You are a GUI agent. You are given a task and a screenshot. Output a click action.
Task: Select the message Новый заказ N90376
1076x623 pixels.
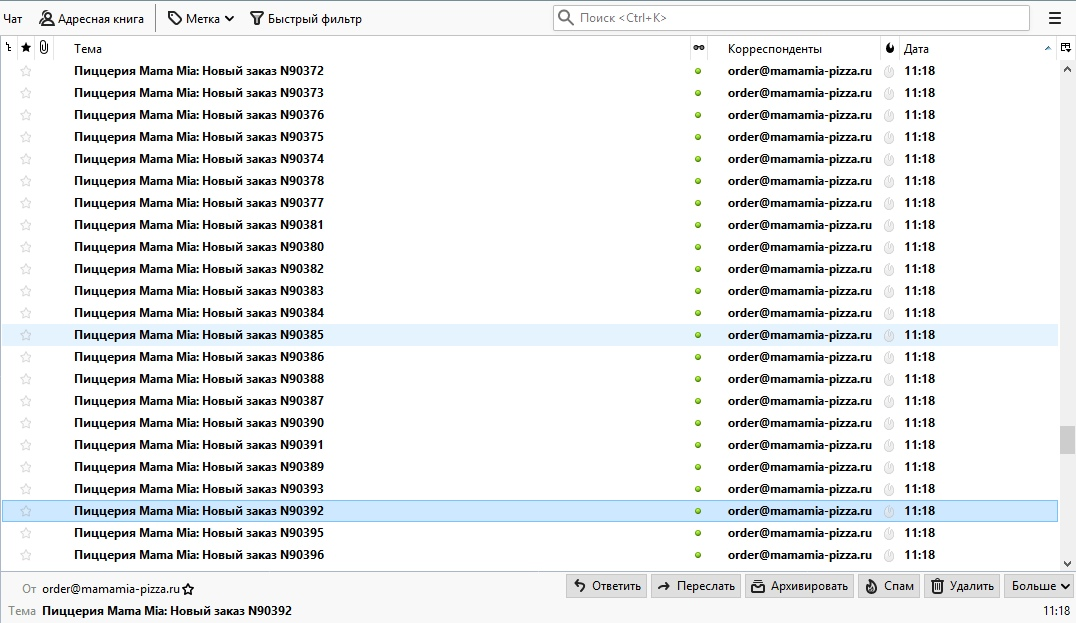tap(530, 115)
